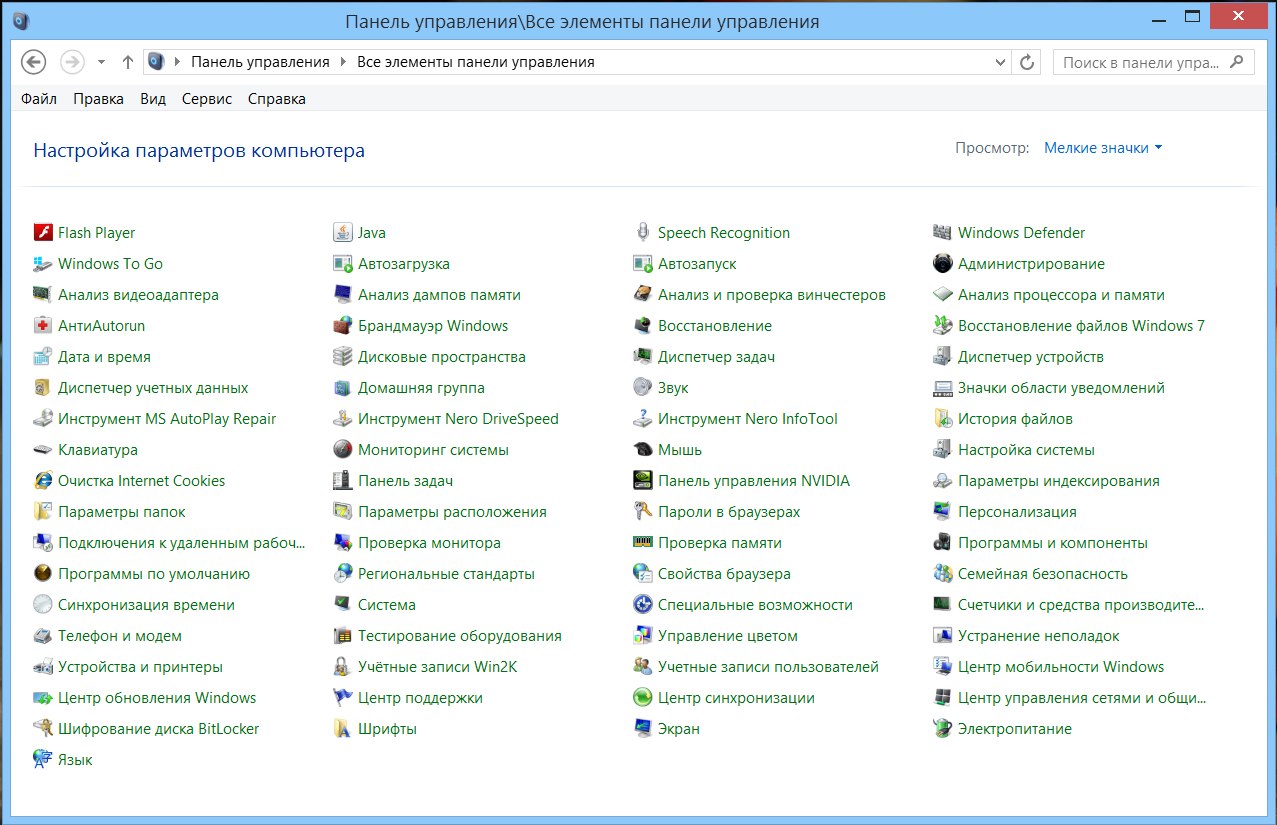Click the Телефон и модем icon
Screen dimensions: 1277x825
[43, 636]
